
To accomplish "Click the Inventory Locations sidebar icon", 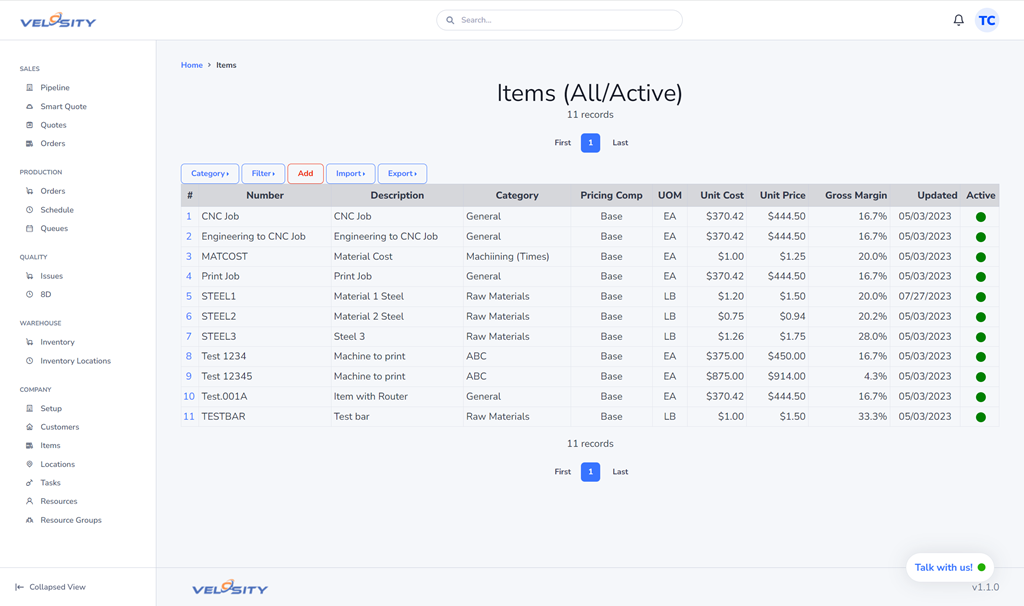I will [x=29, y=361].
